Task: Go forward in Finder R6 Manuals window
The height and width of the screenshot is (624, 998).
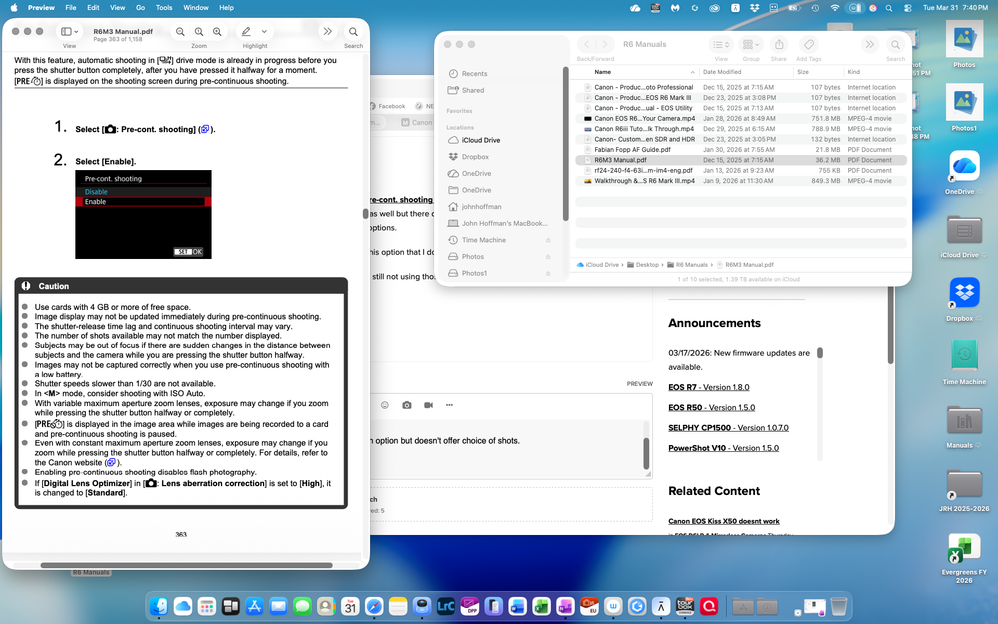Action: (605, 45)
